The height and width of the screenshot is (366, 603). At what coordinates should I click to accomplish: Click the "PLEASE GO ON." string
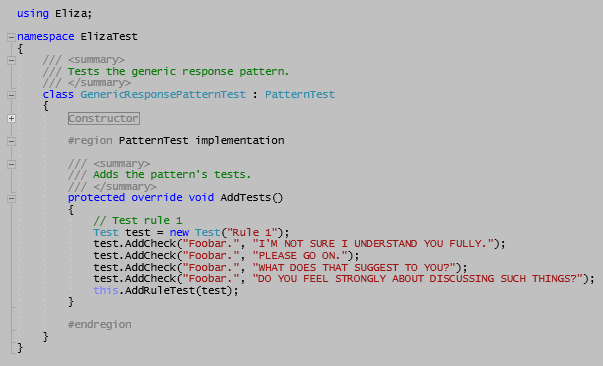point(300,256)
